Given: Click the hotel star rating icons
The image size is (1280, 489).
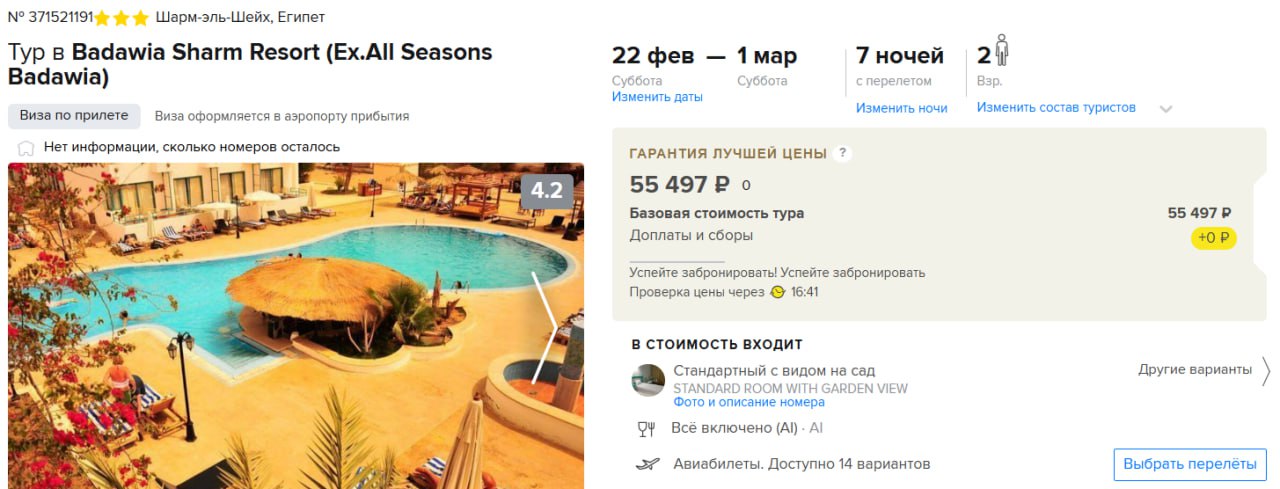Looking at the screenshot, I should click(x=122, y=18).
